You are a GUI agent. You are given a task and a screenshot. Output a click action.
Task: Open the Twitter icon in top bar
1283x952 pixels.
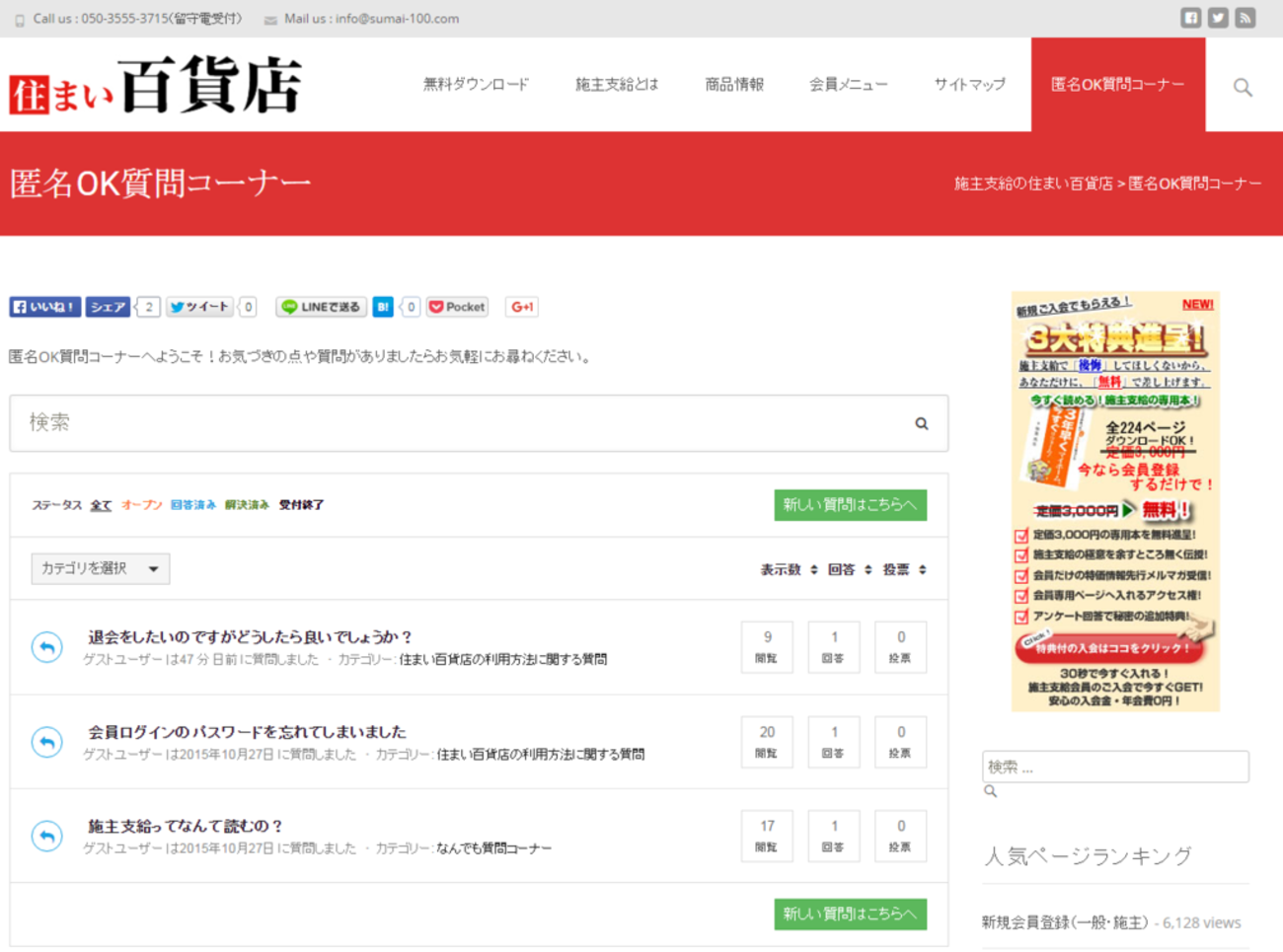tap(1218, 18)
